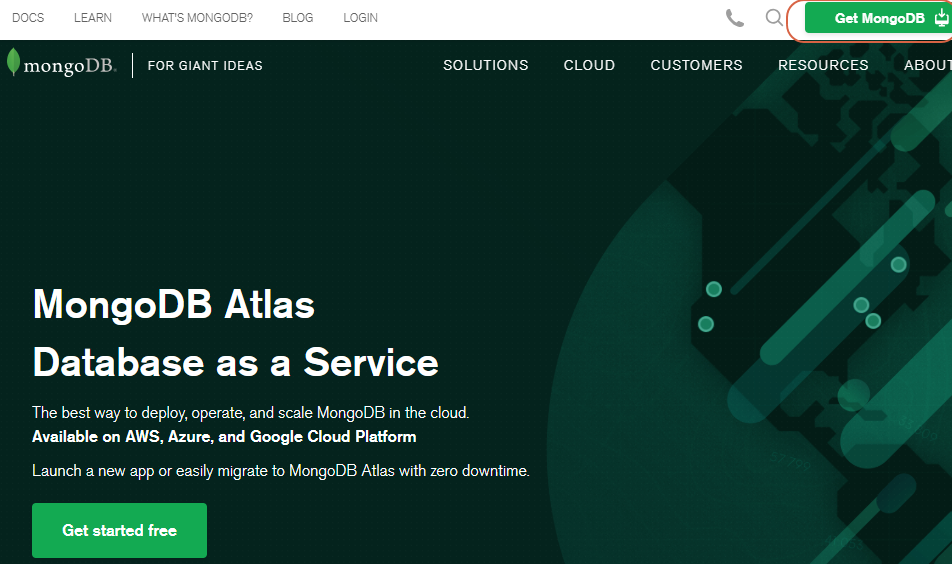Open the RESOURCES menu
The image size is (952, 564).
click(823, 65)
